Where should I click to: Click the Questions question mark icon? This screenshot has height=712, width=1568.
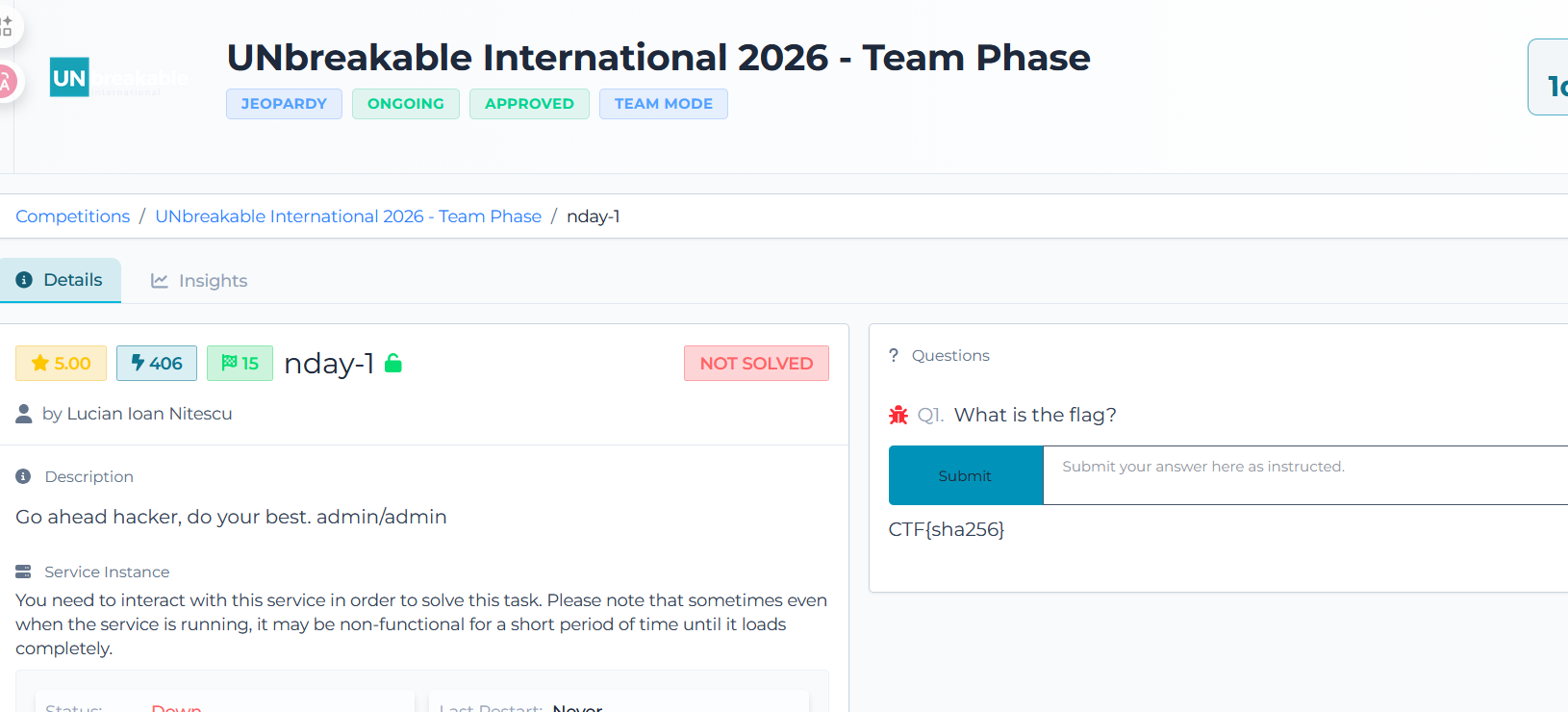(894, 355)
